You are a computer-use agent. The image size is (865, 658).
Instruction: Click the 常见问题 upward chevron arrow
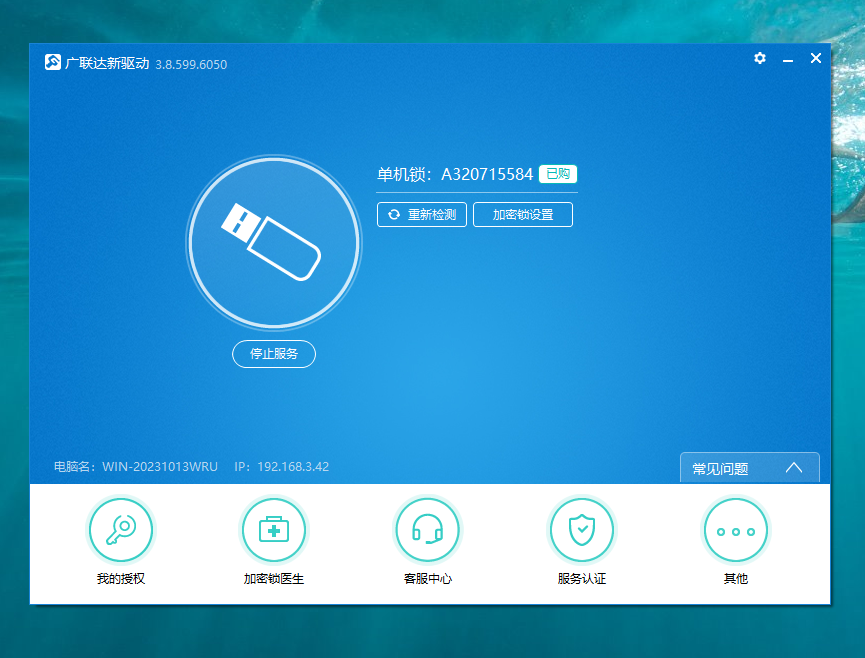pos(794,468)
